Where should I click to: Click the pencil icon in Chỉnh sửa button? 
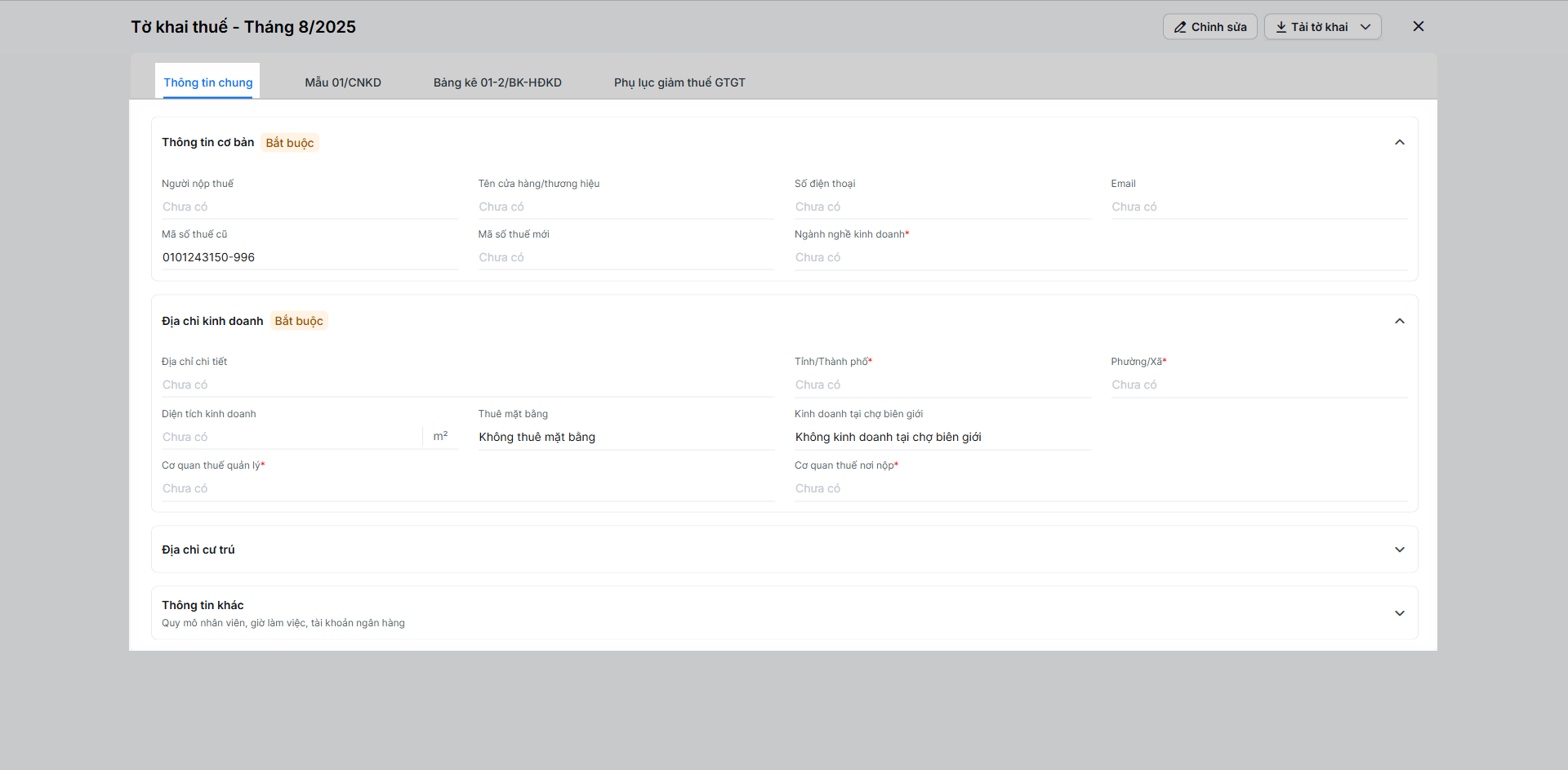click(1180, 27)
